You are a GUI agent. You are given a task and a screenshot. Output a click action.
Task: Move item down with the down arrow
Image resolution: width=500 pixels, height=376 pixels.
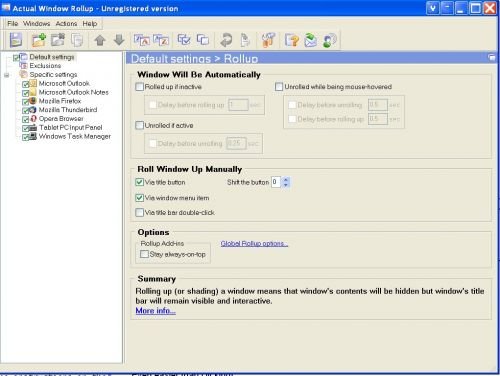[x=119, y=40]
